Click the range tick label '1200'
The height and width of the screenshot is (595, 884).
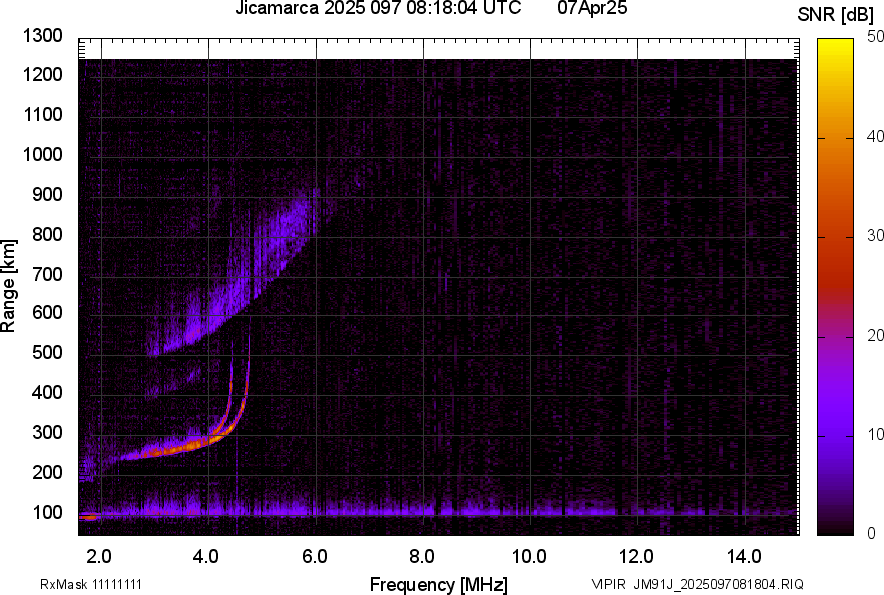click(42, 74)
